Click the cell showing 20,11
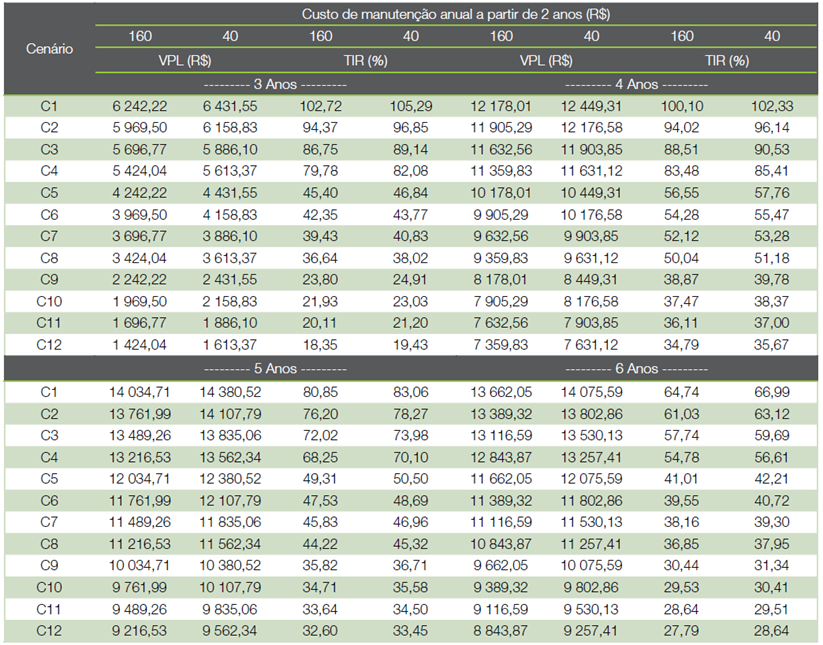 tap(319, 323)
